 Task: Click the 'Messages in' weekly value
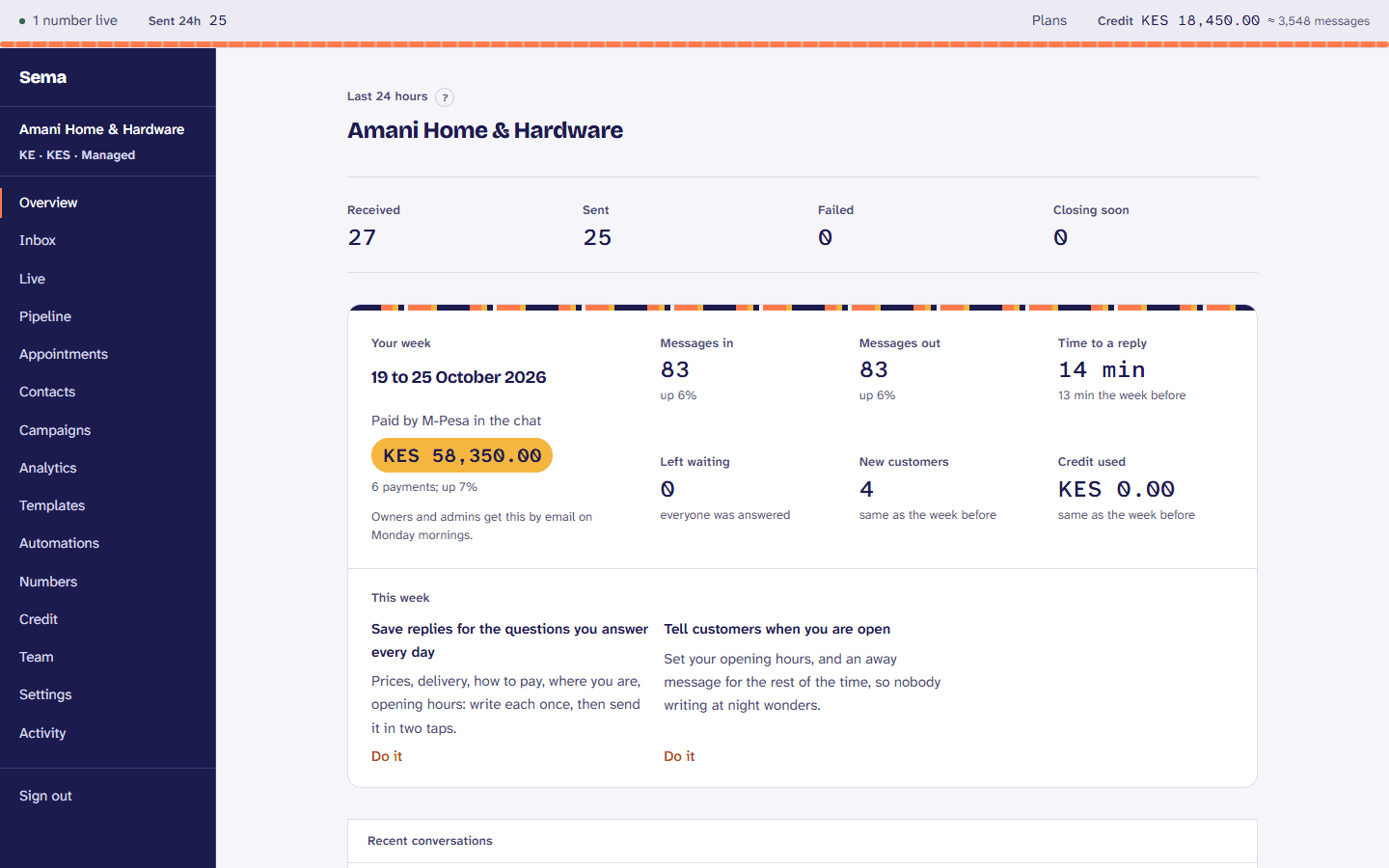(675, 369)
